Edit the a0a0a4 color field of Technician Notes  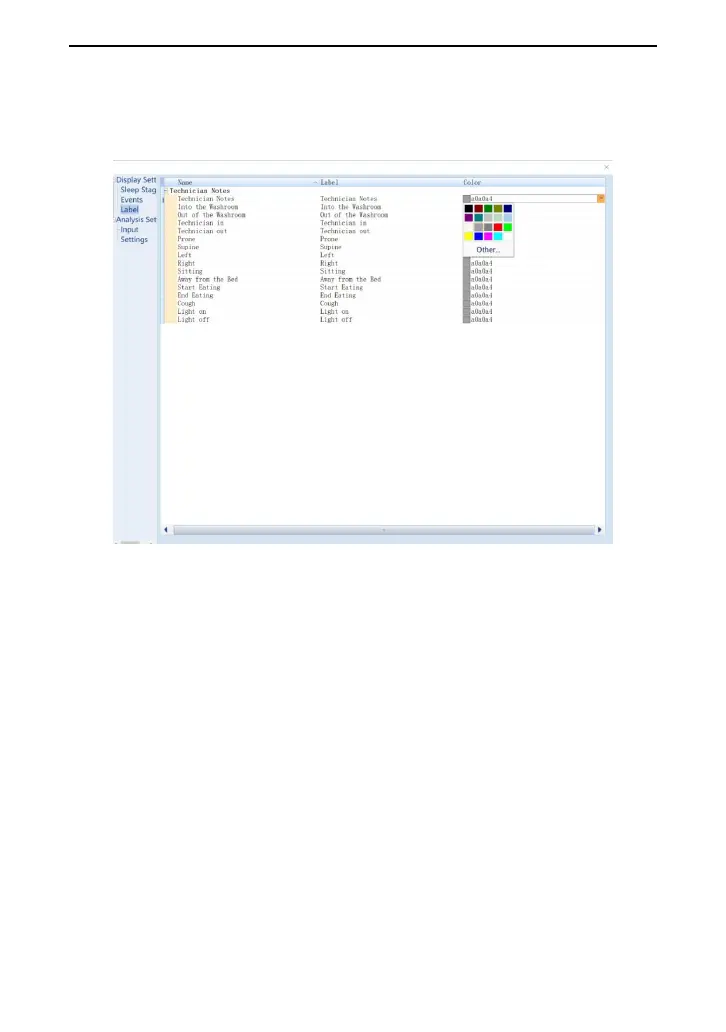533,199
